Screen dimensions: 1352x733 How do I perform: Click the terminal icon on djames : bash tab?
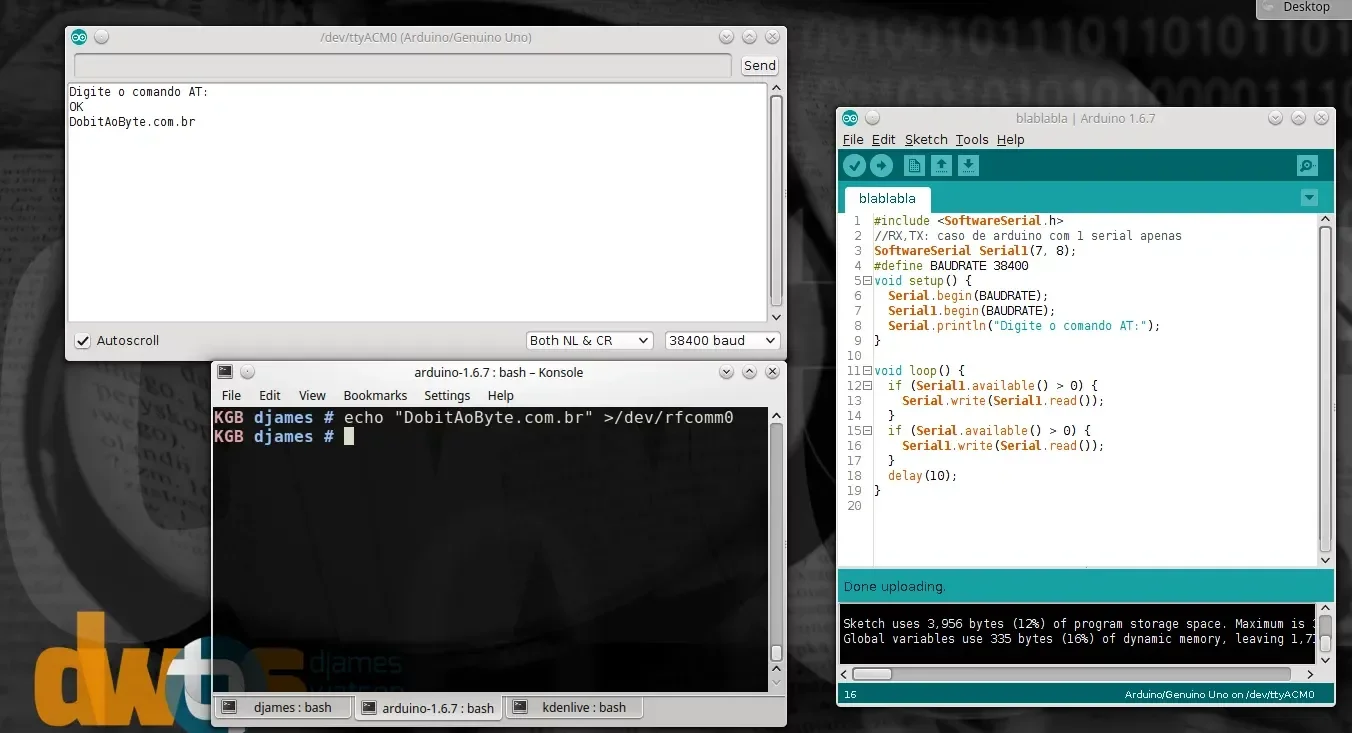[229, 706]
